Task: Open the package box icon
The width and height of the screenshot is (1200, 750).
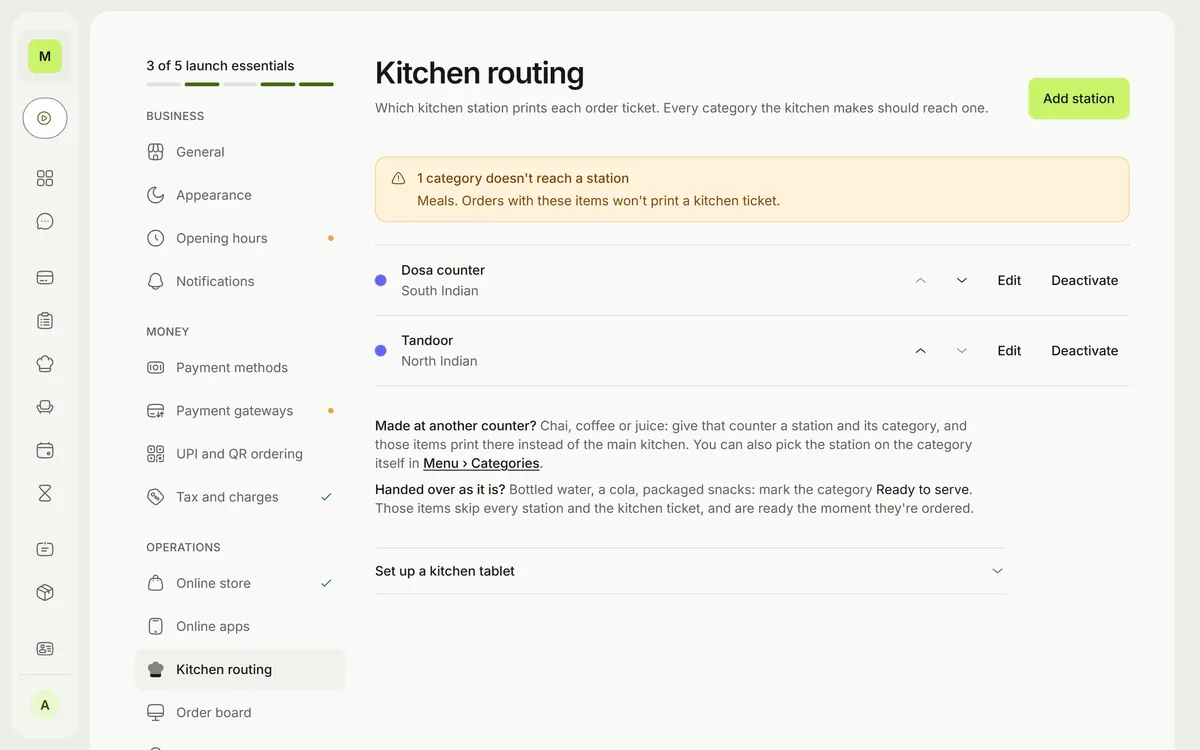Action: (x=45, y=592)
